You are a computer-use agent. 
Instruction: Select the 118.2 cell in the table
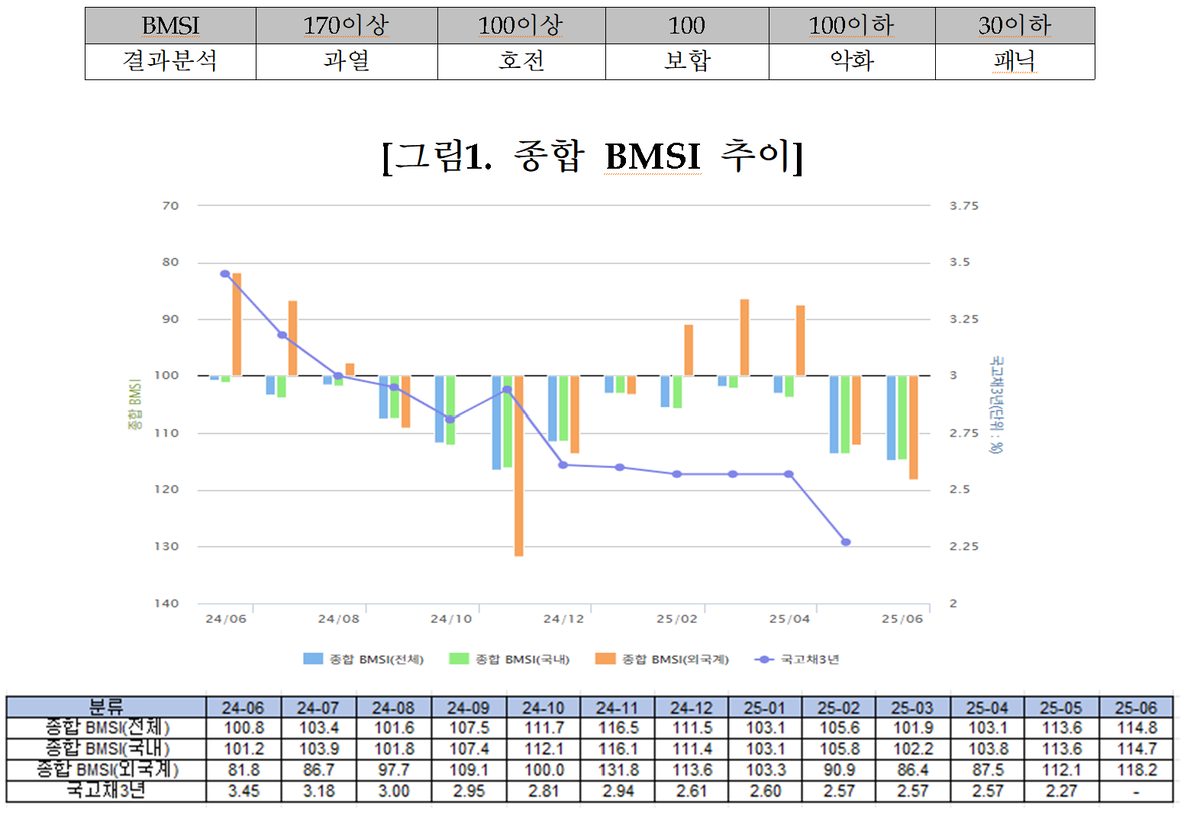pos(1138,770)
